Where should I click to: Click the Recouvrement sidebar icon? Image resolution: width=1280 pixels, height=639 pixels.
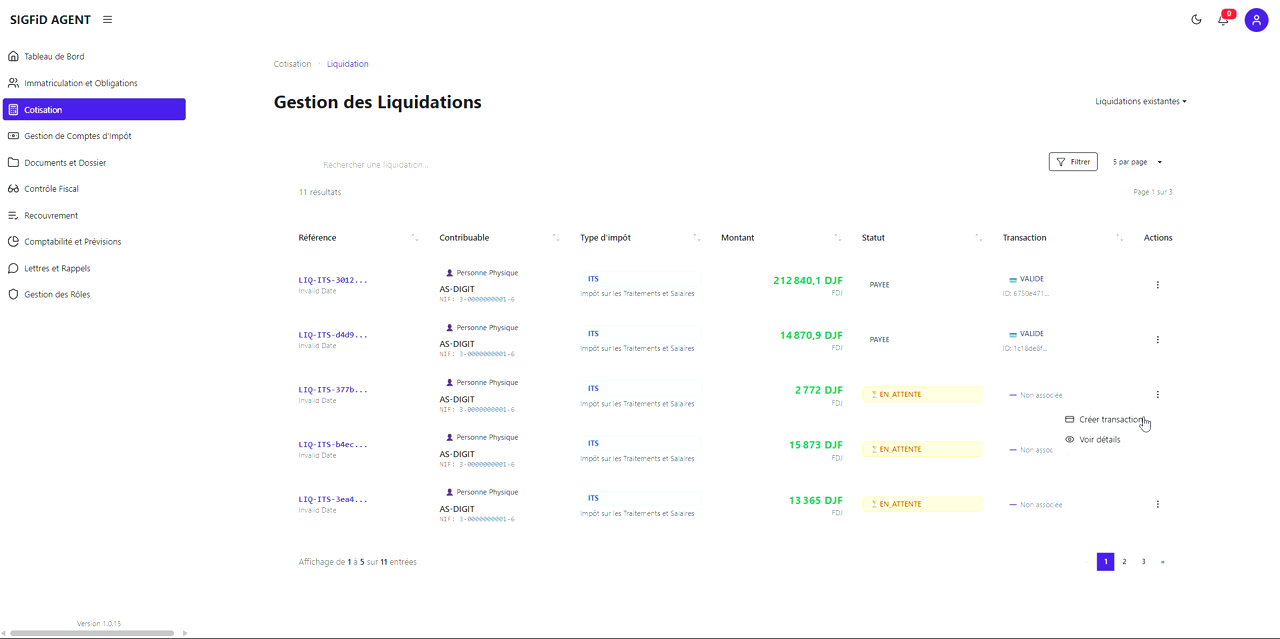(11, 215)
